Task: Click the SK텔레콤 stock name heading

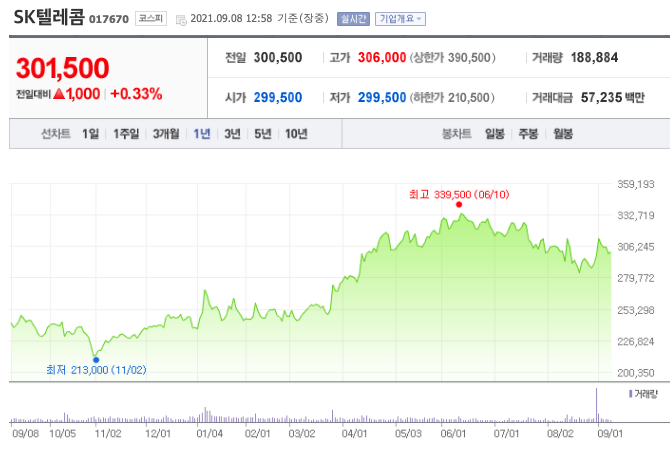Action: [49, 17]
